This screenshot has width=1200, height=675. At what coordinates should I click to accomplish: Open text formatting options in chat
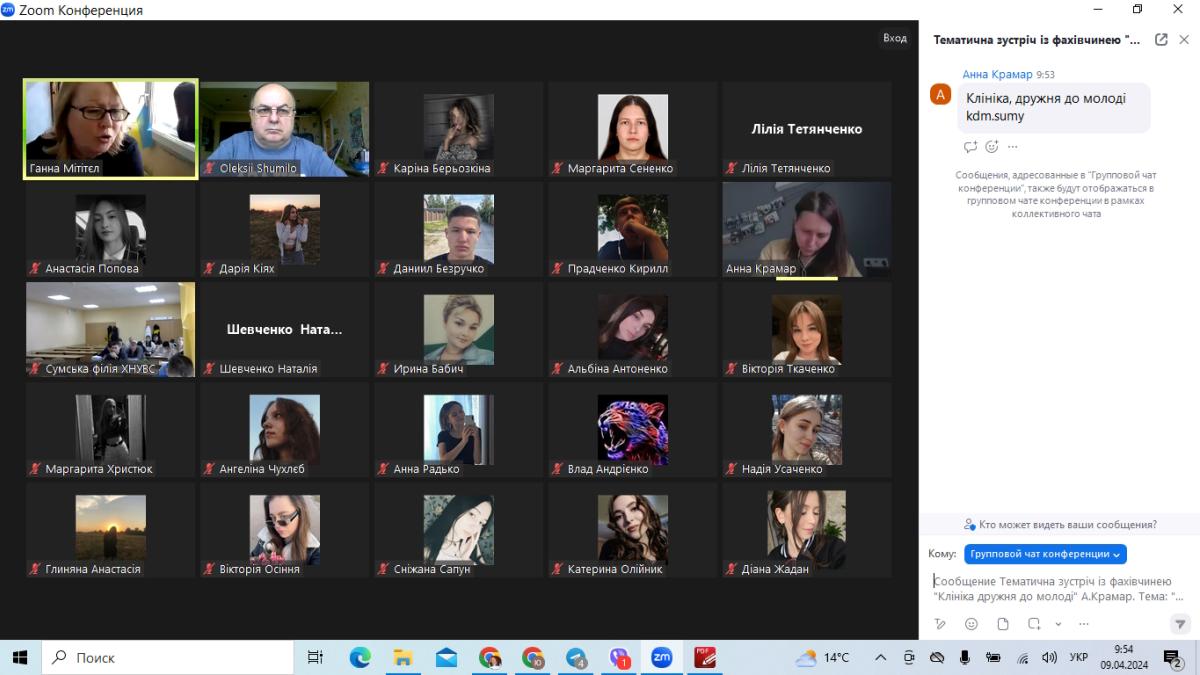[940, 624]
